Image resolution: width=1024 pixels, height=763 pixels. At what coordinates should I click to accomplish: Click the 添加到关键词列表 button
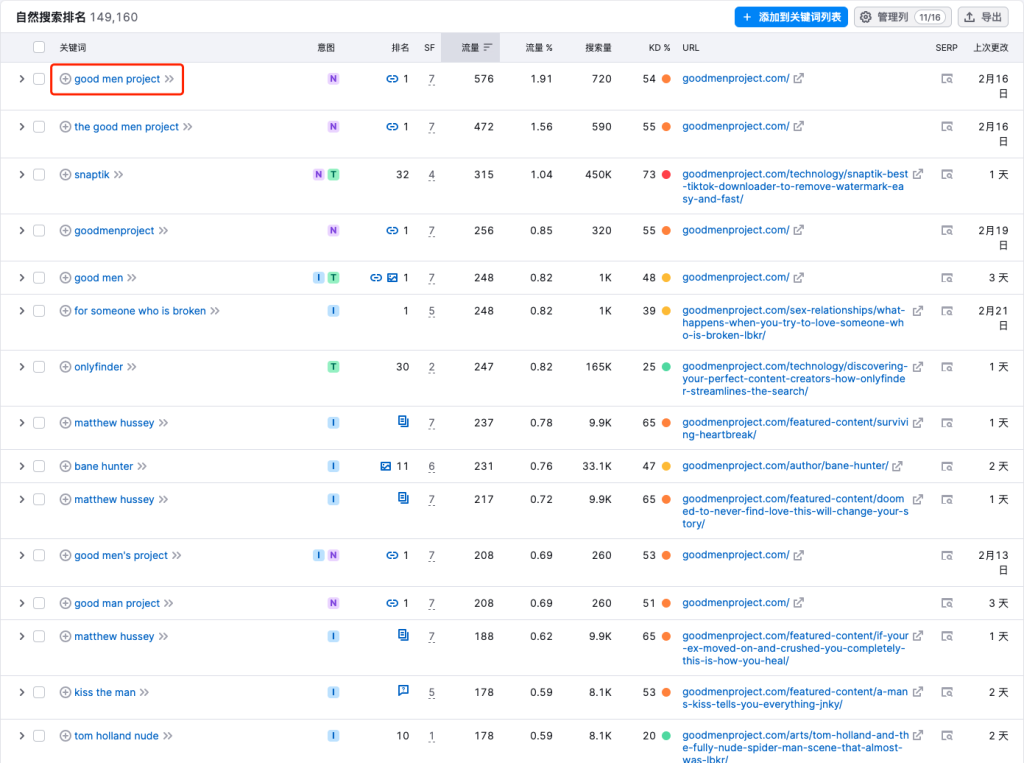pyautogui.click(x=791, y=17)
